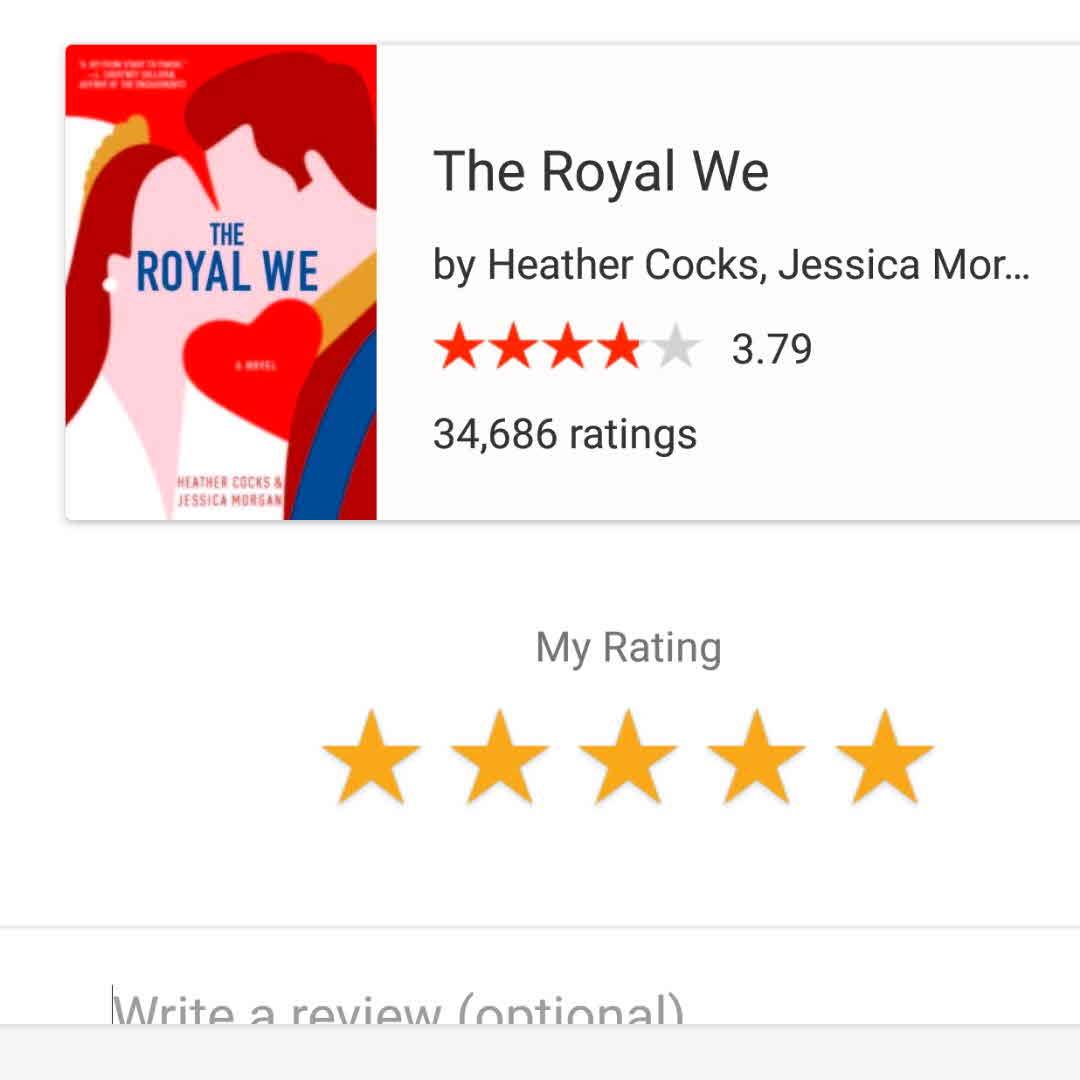
Task: Click the partially filled fourth red star
Action: pos(621,346)
